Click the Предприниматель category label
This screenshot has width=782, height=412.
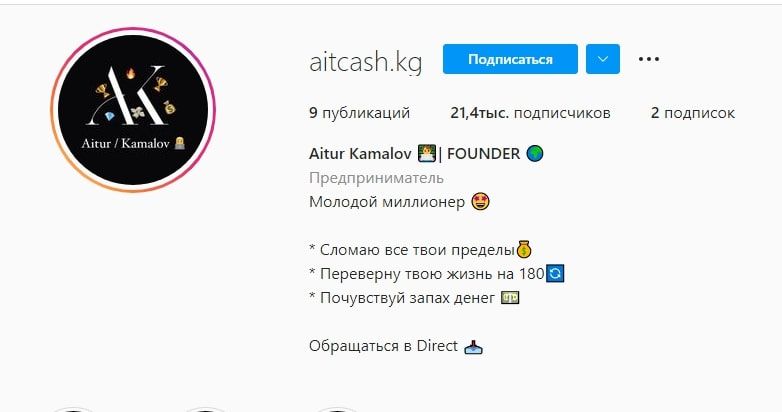376,178
